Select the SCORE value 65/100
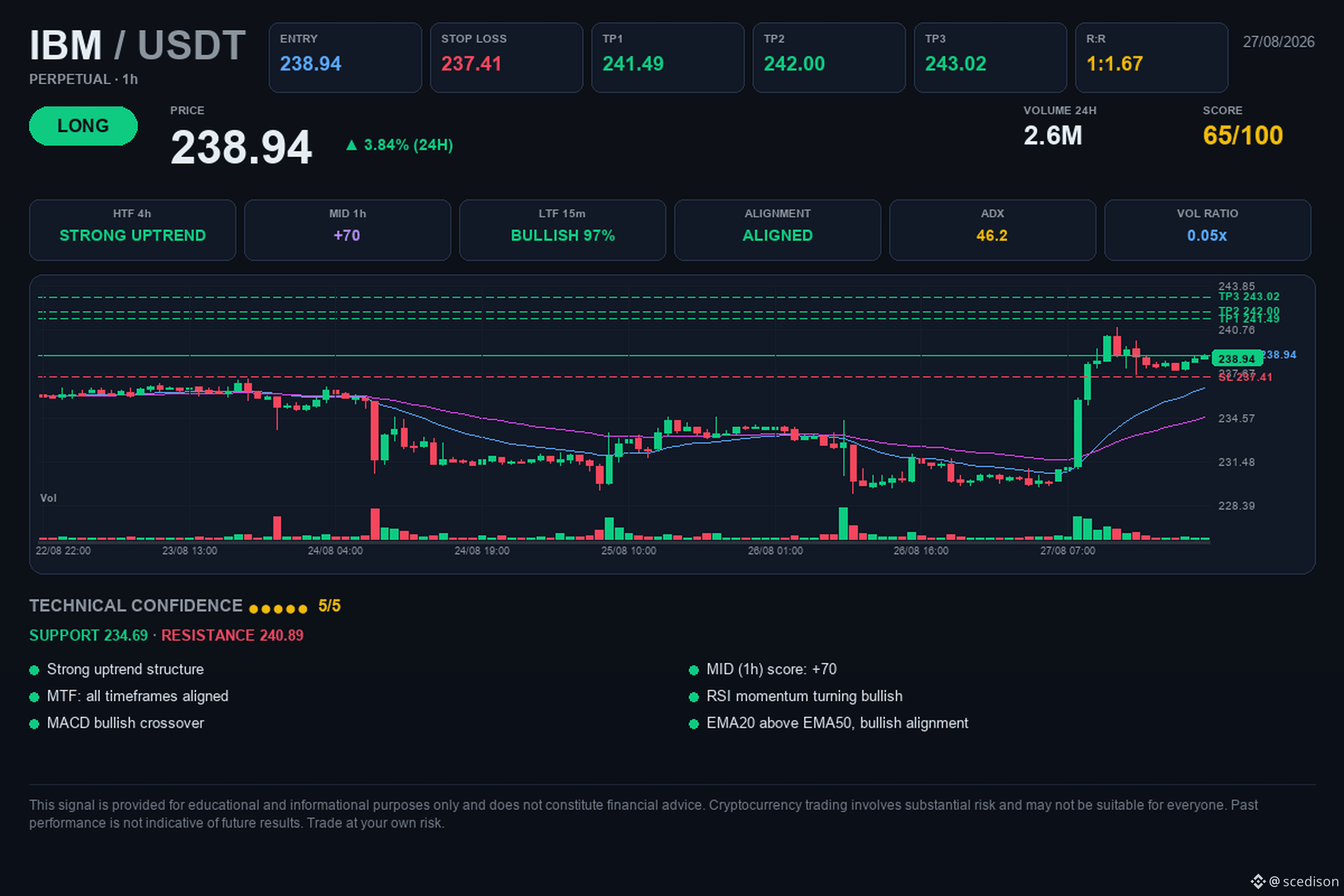The height and width of the screenshot is (896, 1344). (1242, 136)
